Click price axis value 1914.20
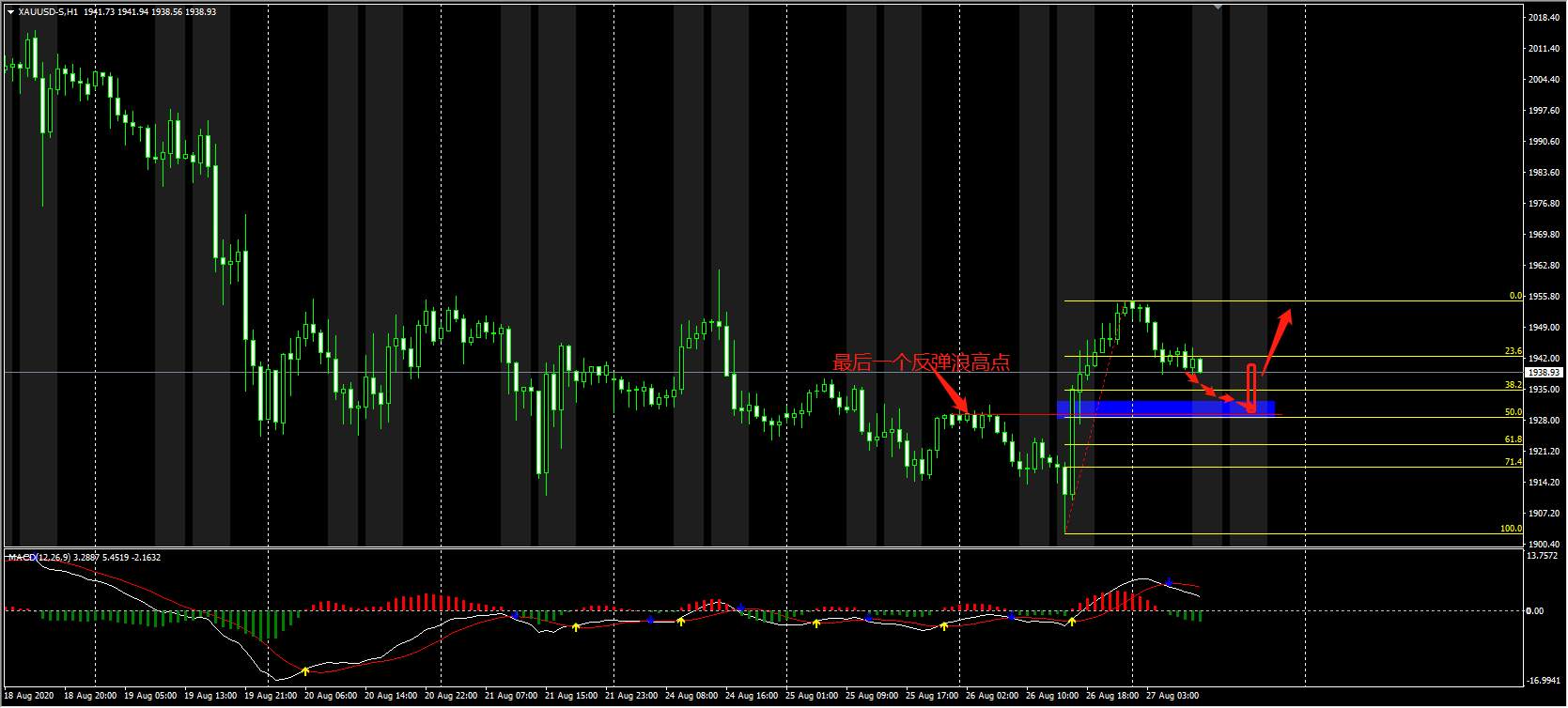This screenshot has height=708, width=1568. click(x=1545, y=483)
